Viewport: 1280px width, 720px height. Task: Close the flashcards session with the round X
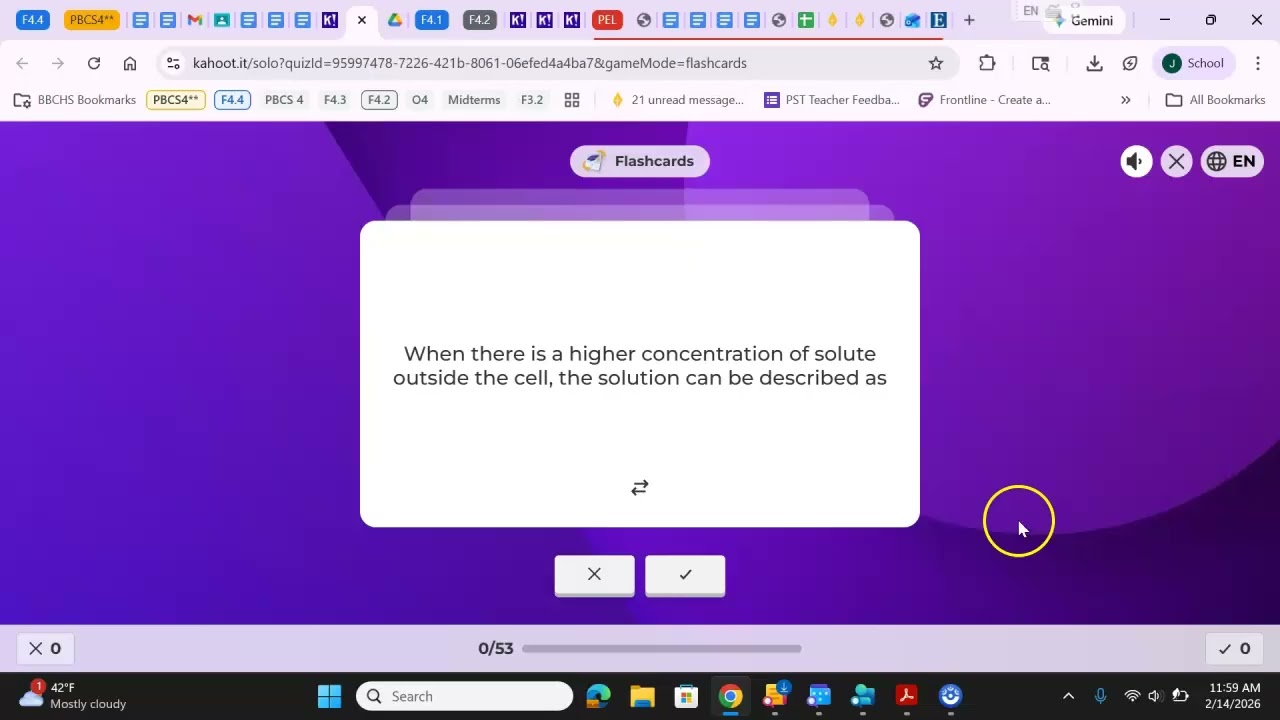[1177, 161]
